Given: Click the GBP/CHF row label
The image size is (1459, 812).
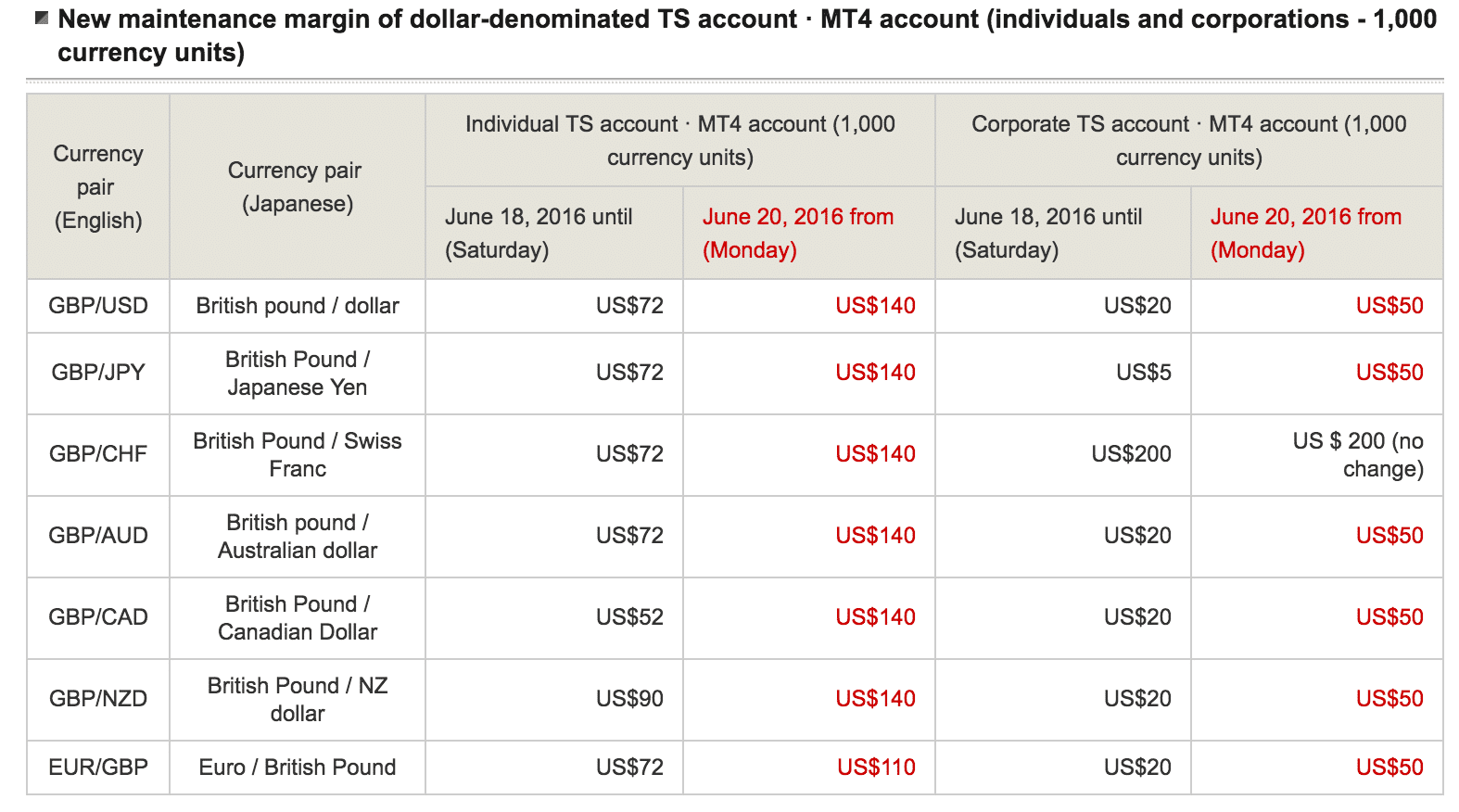Looking at the screenshot, I should tap(98, 454).
